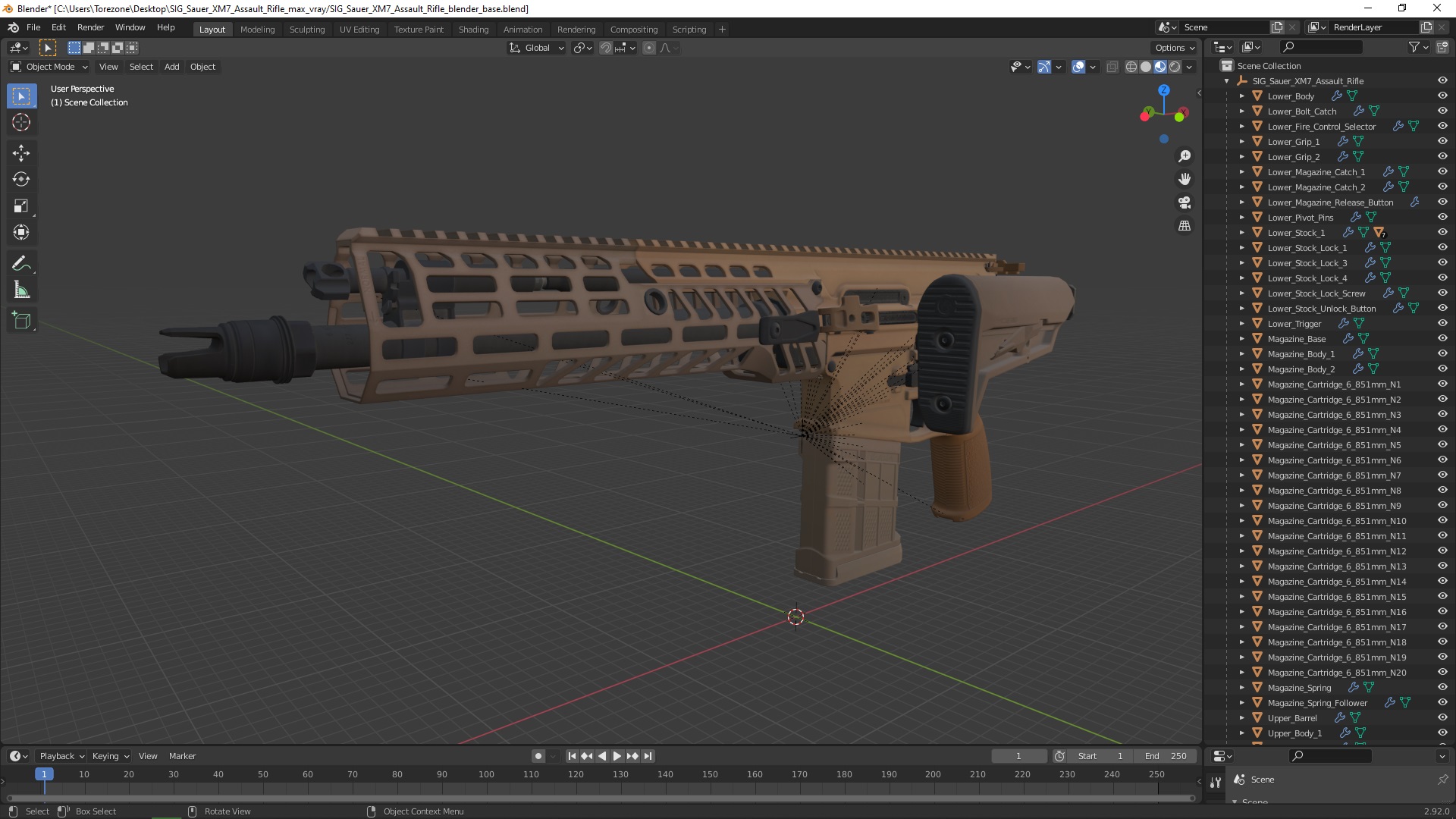Open viewport View menu
The width and height of the screenshot is (1456, 819).
coord(108,67)
